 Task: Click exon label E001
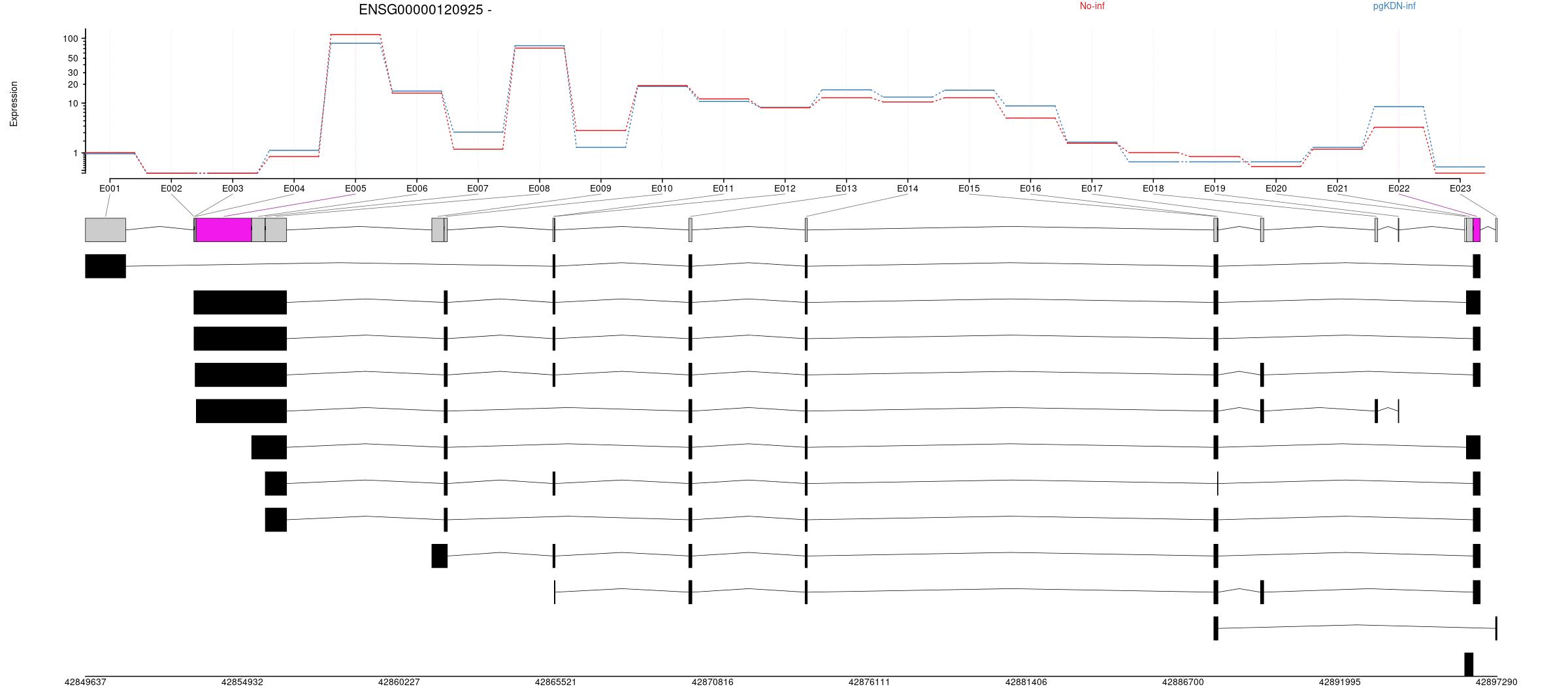(110, 188)
